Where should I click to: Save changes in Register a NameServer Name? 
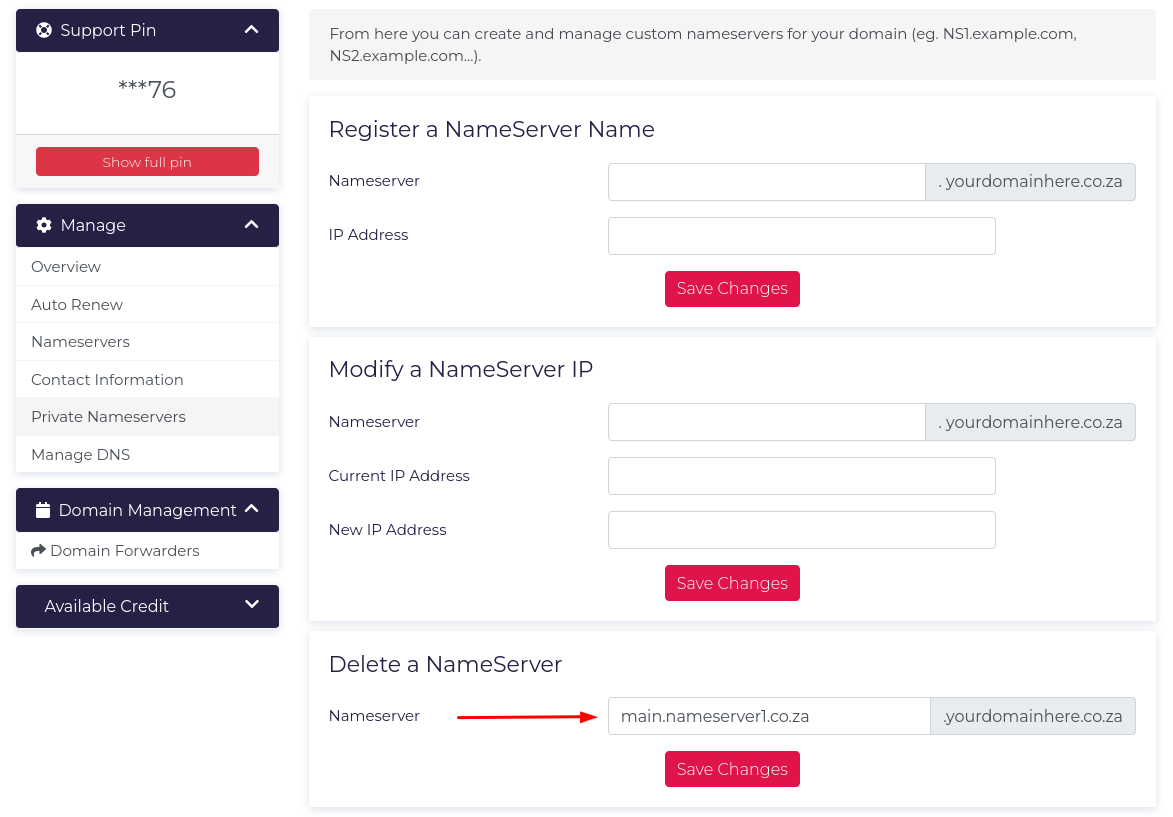[732, 289]
